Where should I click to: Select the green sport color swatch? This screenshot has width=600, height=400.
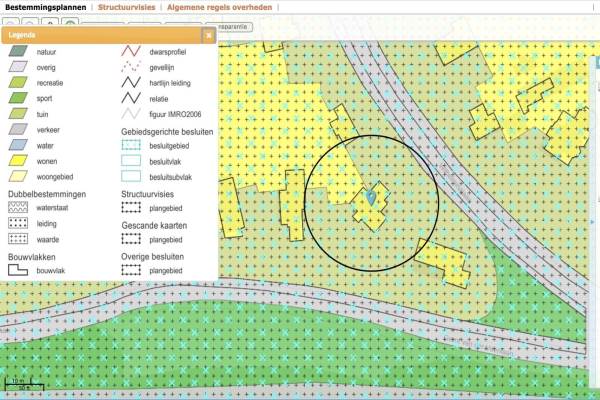click(18, 98)
